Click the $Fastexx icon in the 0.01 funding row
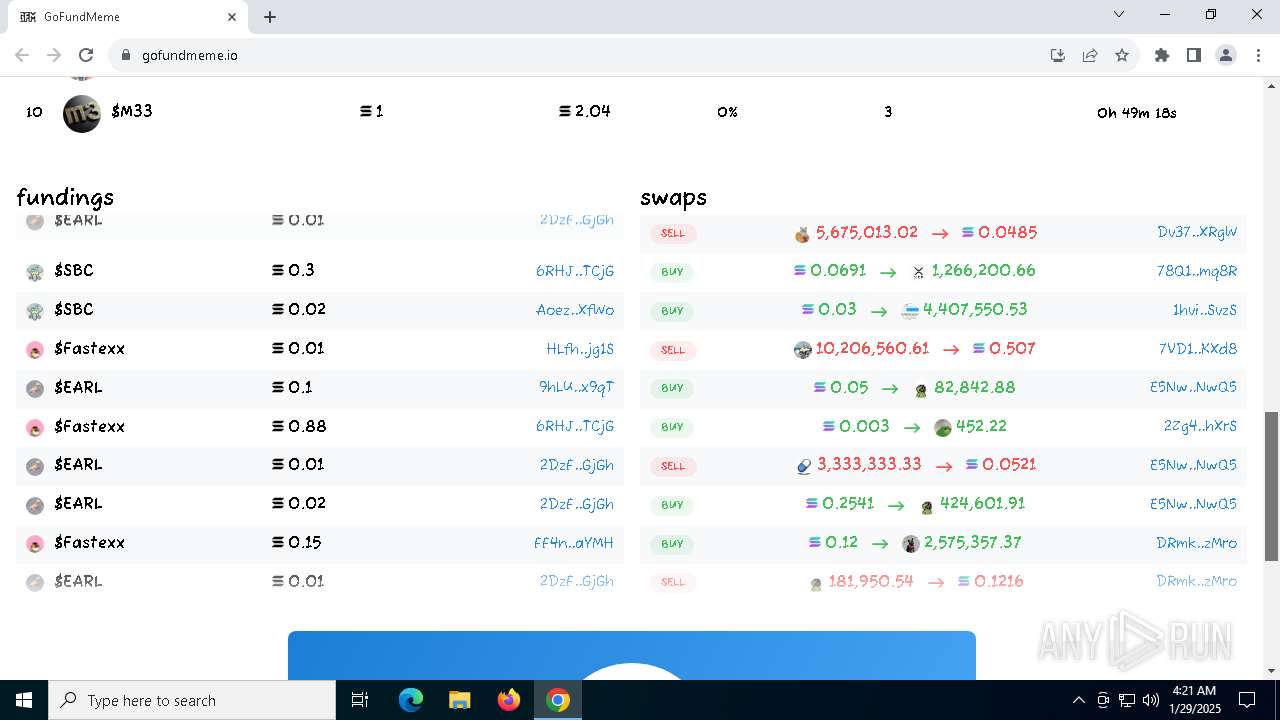Screen dimensions: 1280x720 click(x=35, y=350)
